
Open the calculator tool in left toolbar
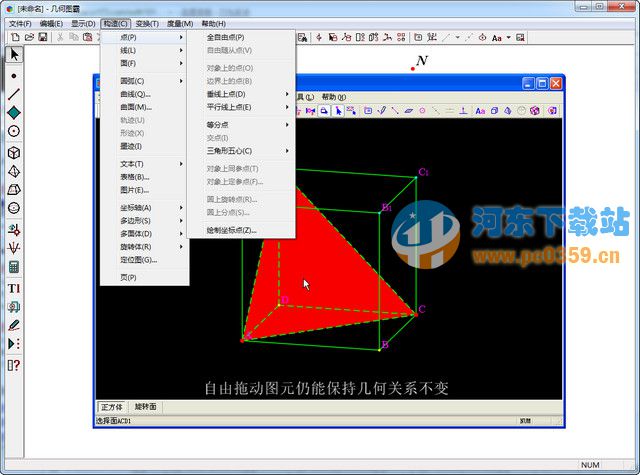14,267
